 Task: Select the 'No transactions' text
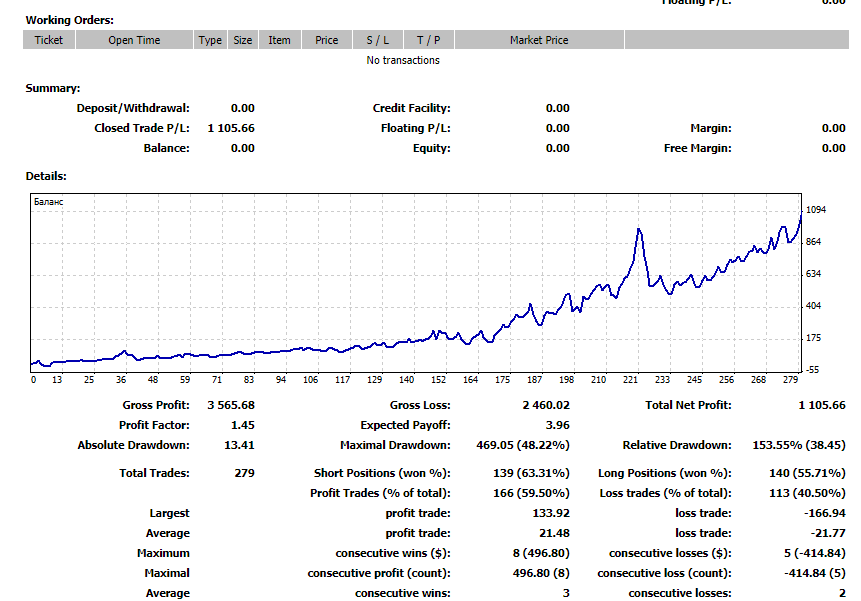click(x=403, y=60)
